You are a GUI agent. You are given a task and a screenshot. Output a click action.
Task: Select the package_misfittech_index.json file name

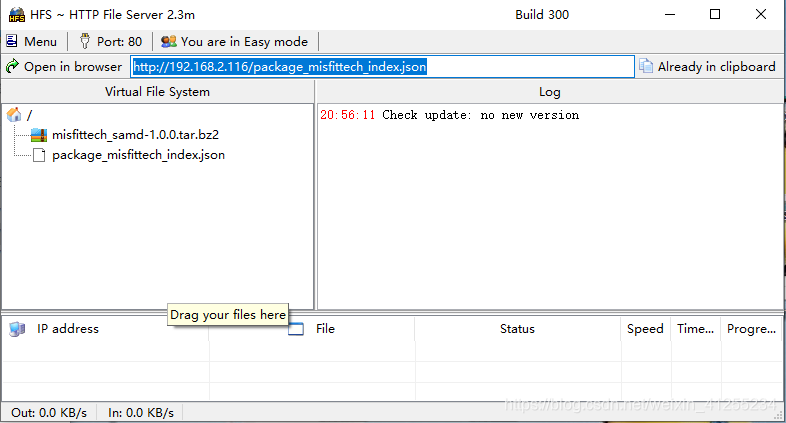click(138, 155)
